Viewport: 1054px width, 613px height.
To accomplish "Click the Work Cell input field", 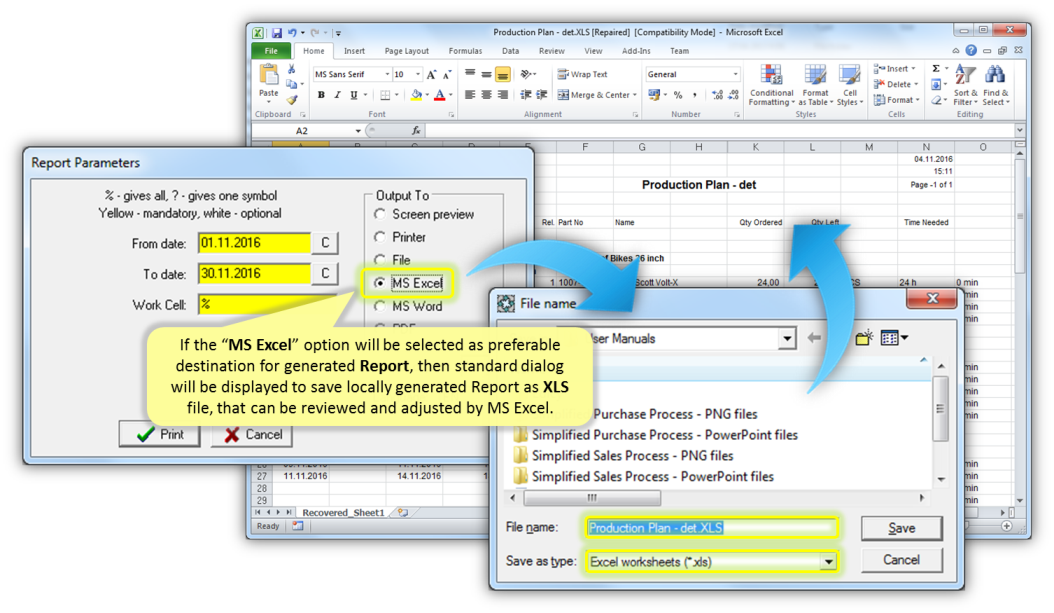I will point(268,304).
